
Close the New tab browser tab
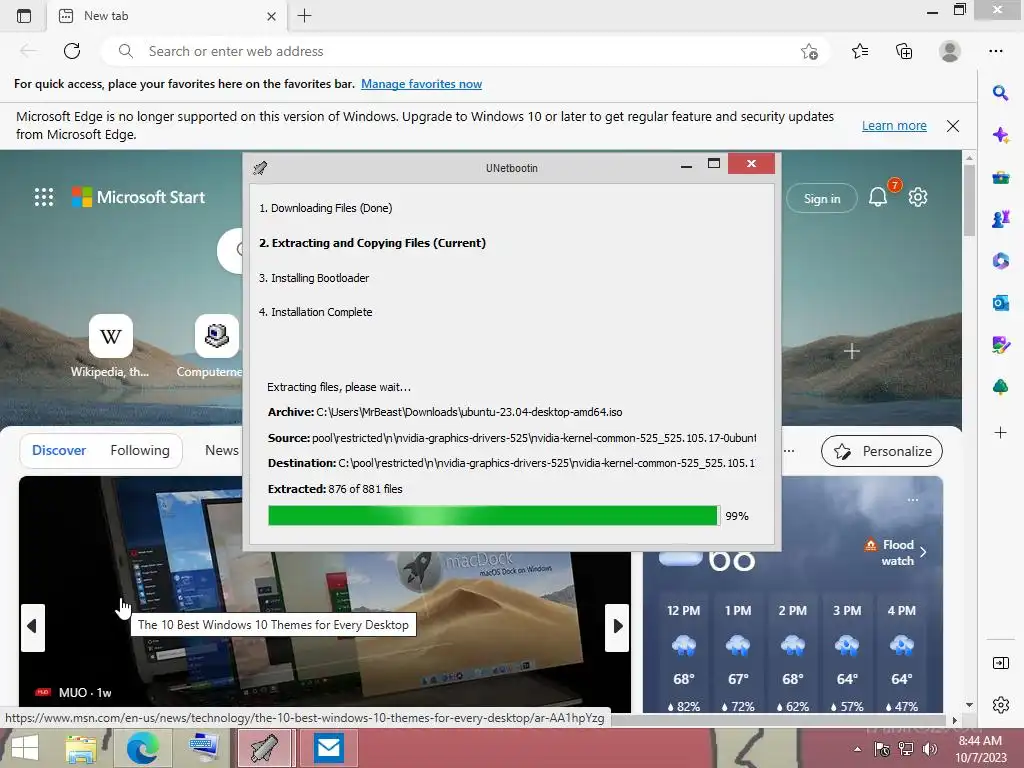271,16
